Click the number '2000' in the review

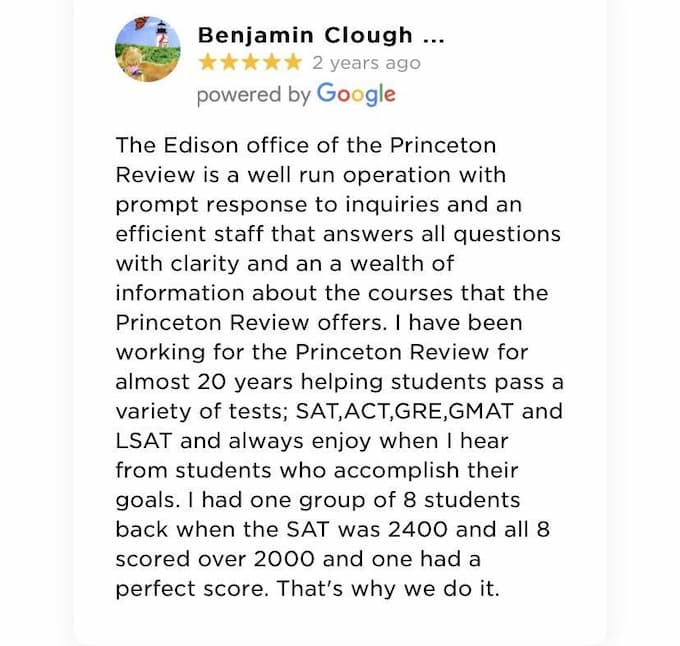click(284, 559)
